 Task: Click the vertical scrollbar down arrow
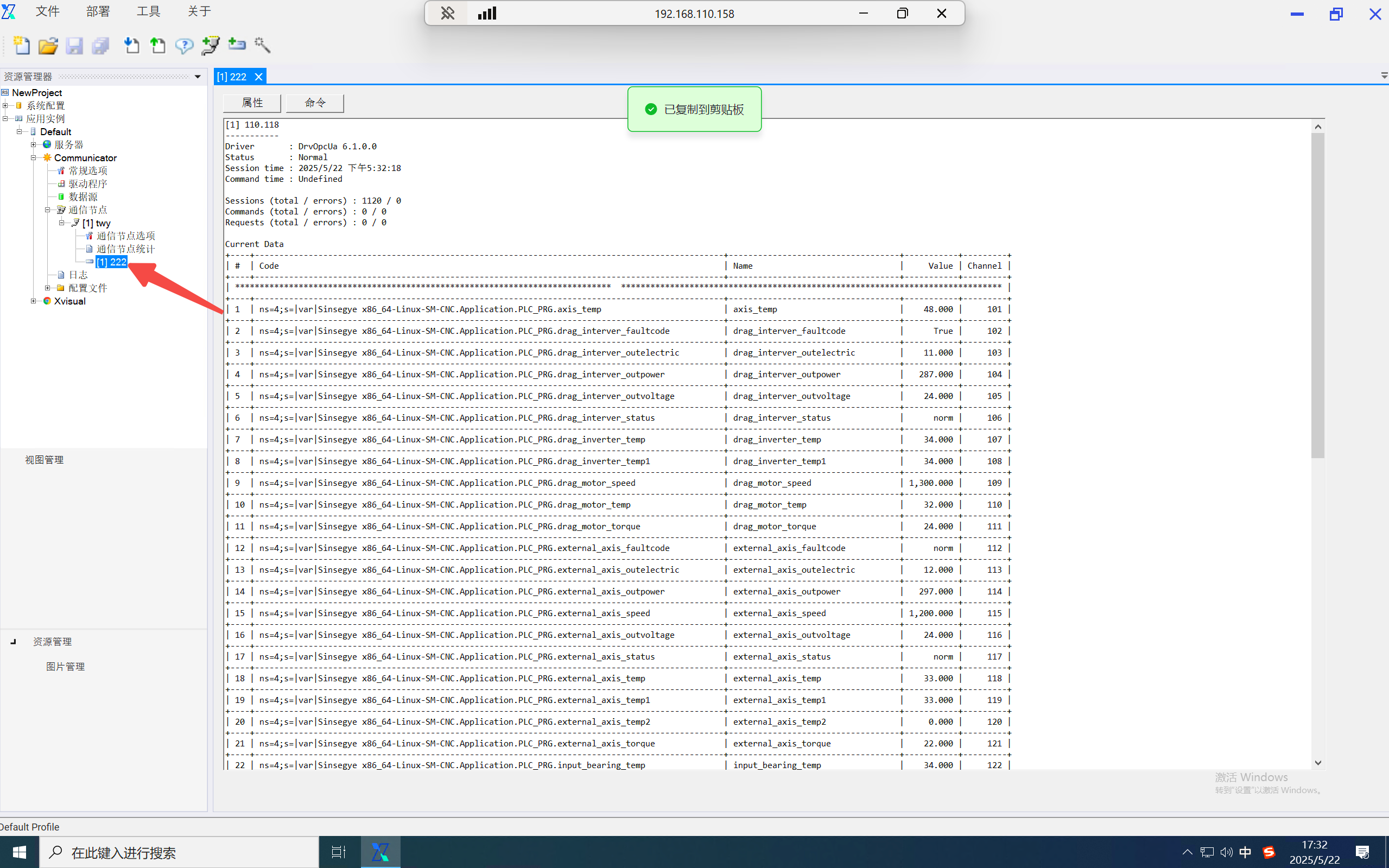click(x=1318, y=763)
